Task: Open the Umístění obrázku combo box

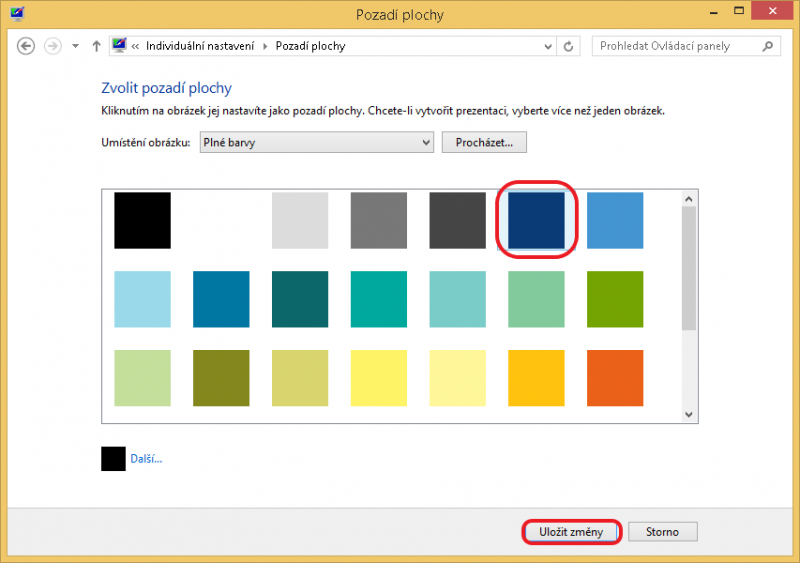Action: click(x=316, y=142)
